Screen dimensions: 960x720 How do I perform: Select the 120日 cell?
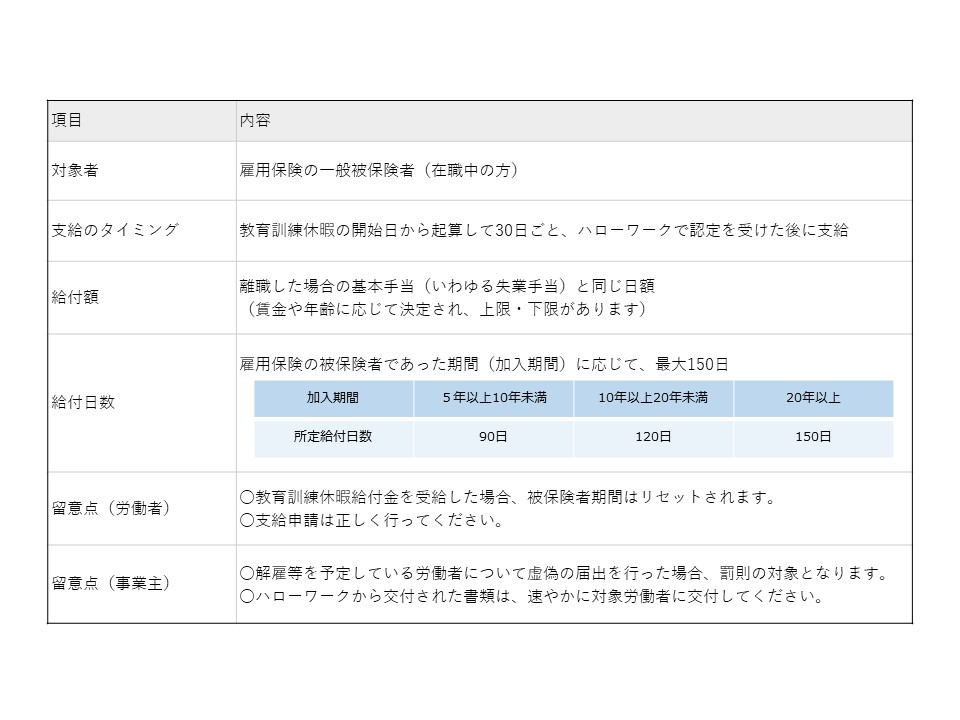[653, 437]
